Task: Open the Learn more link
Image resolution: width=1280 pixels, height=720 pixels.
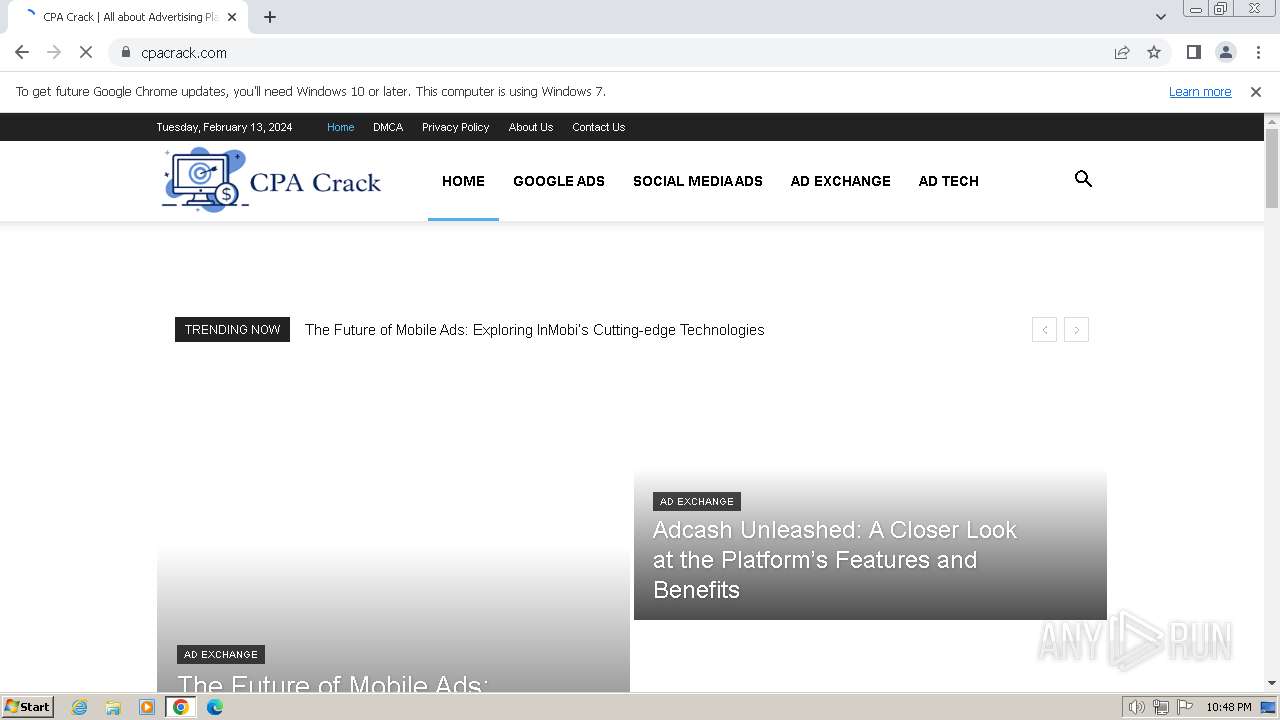Action: [1200, 91]
